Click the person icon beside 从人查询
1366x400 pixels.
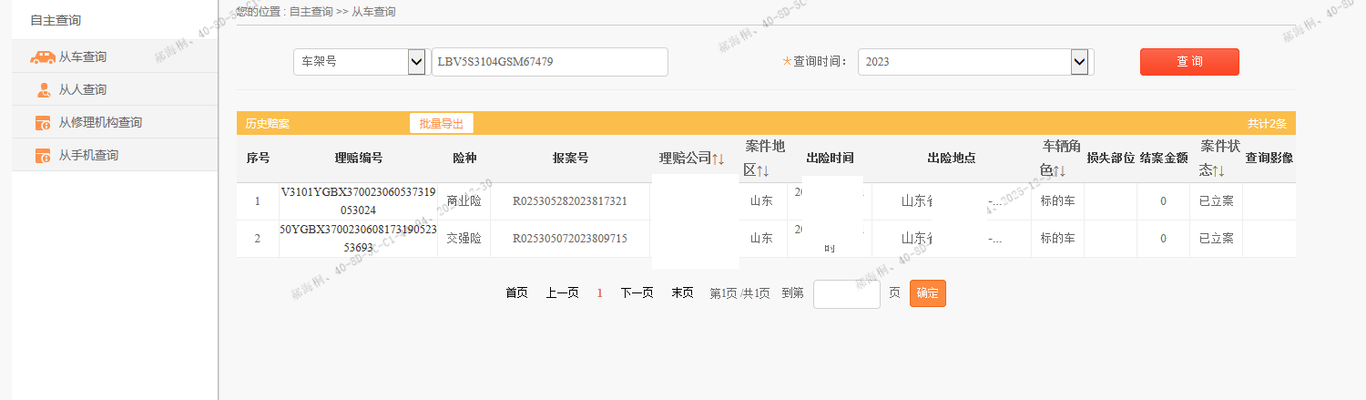tap(43, 90)
